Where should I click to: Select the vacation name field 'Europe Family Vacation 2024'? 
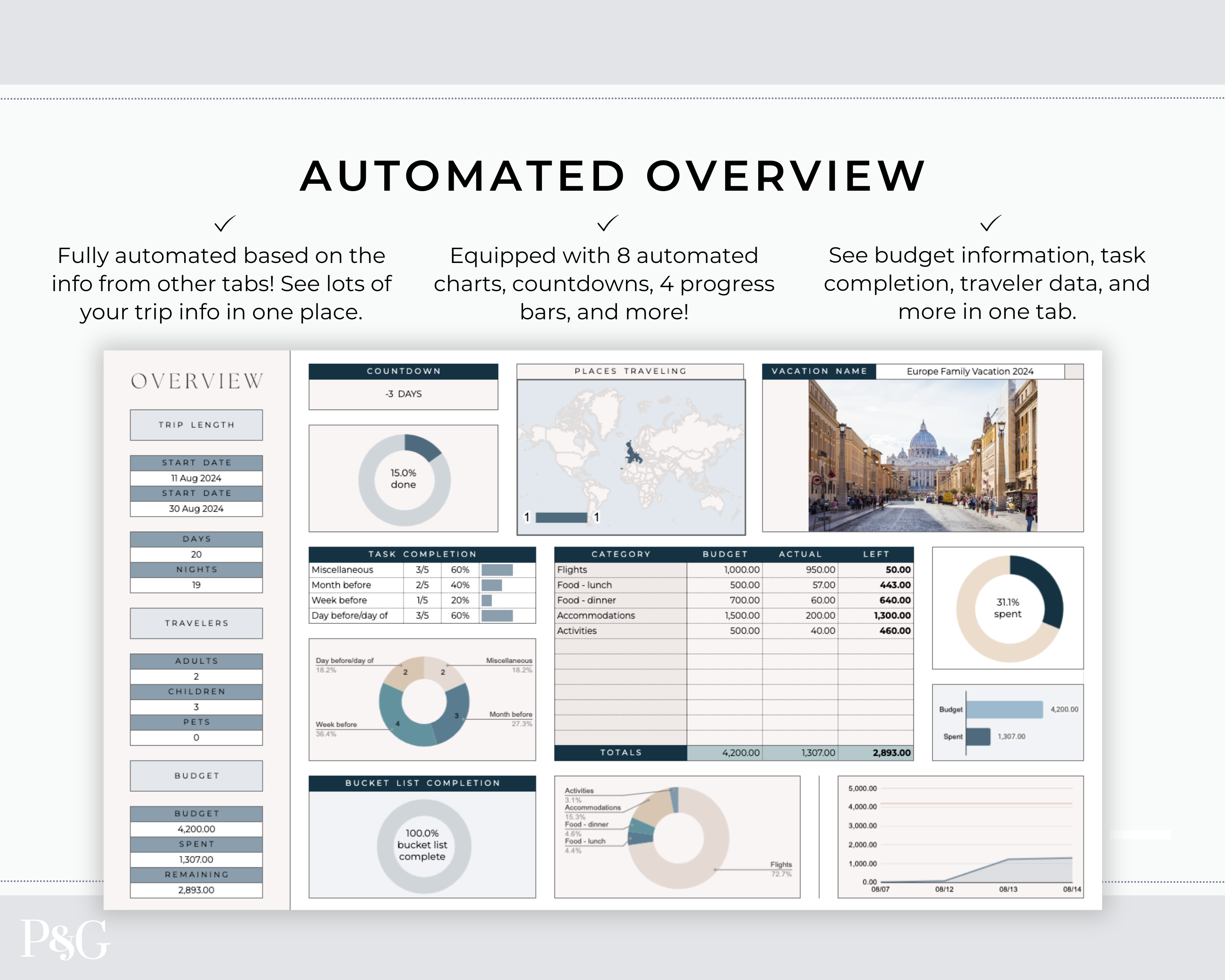coord(969,372)
